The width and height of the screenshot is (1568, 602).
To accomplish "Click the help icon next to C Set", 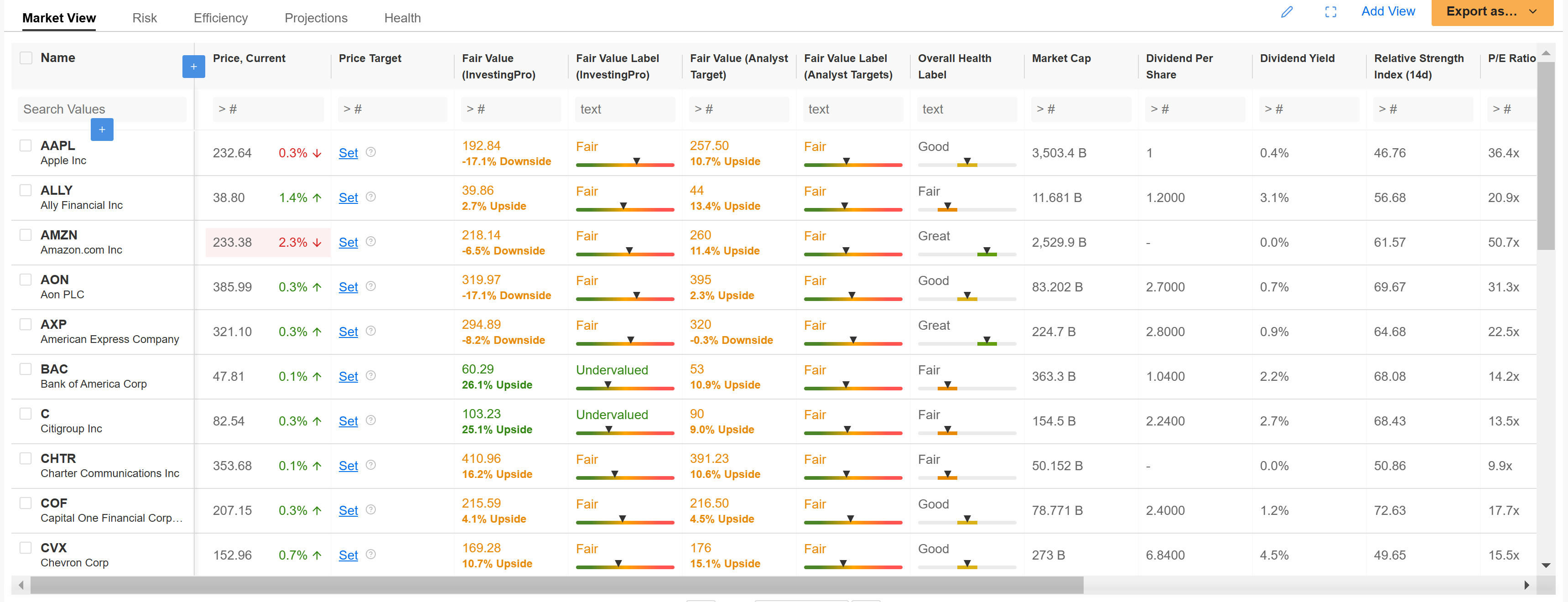I will coord(371,420).
